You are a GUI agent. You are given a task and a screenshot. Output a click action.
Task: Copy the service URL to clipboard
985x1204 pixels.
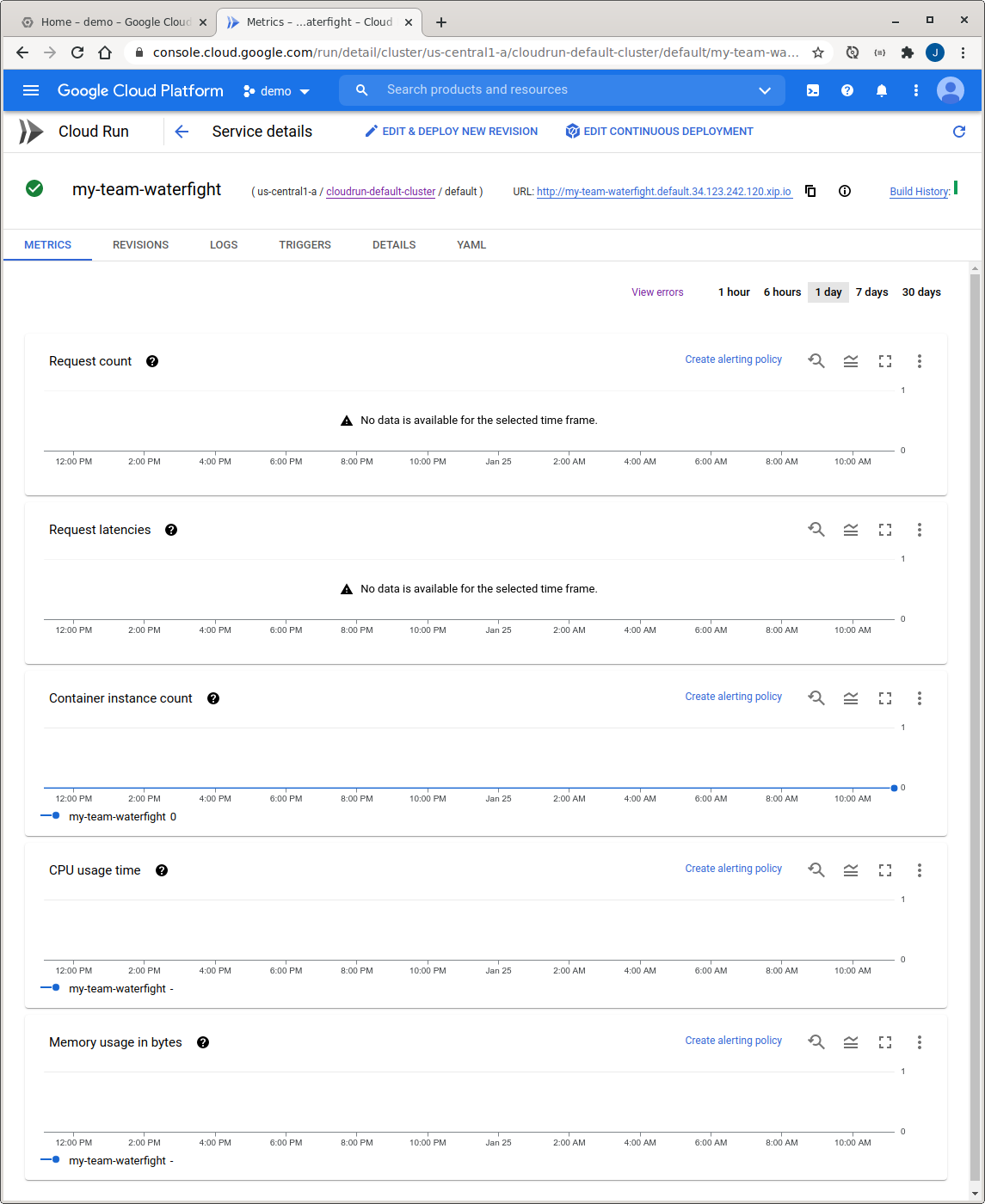coord(810,191)
